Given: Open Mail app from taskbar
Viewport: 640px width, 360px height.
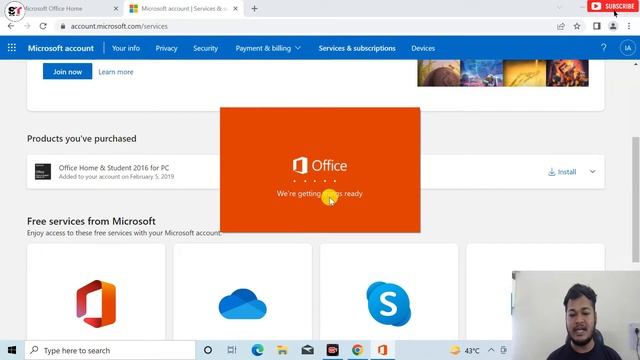Looking at the screenshot, I should [x=307, y=350].
